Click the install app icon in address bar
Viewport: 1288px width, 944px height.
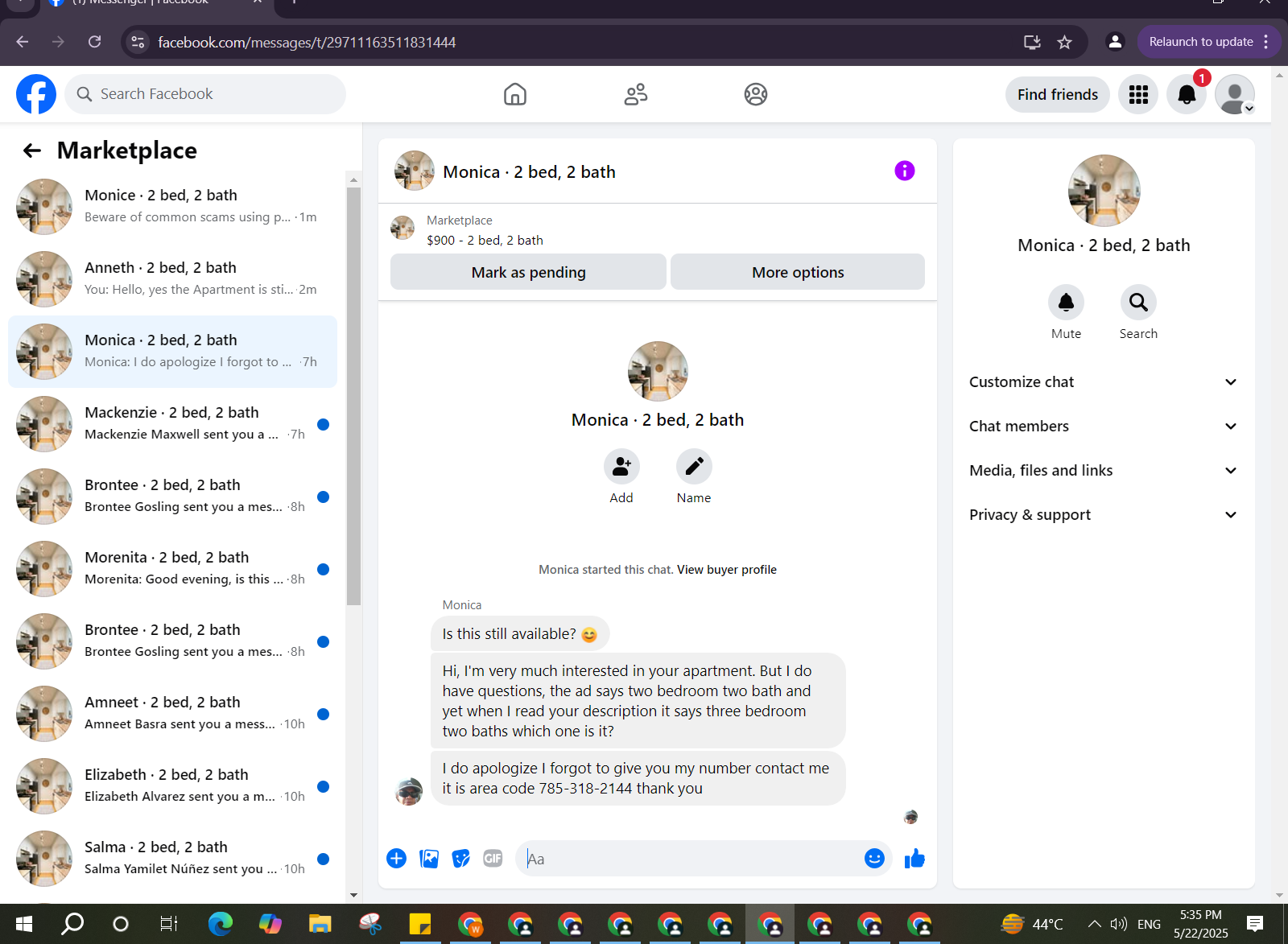point(1033,42)
